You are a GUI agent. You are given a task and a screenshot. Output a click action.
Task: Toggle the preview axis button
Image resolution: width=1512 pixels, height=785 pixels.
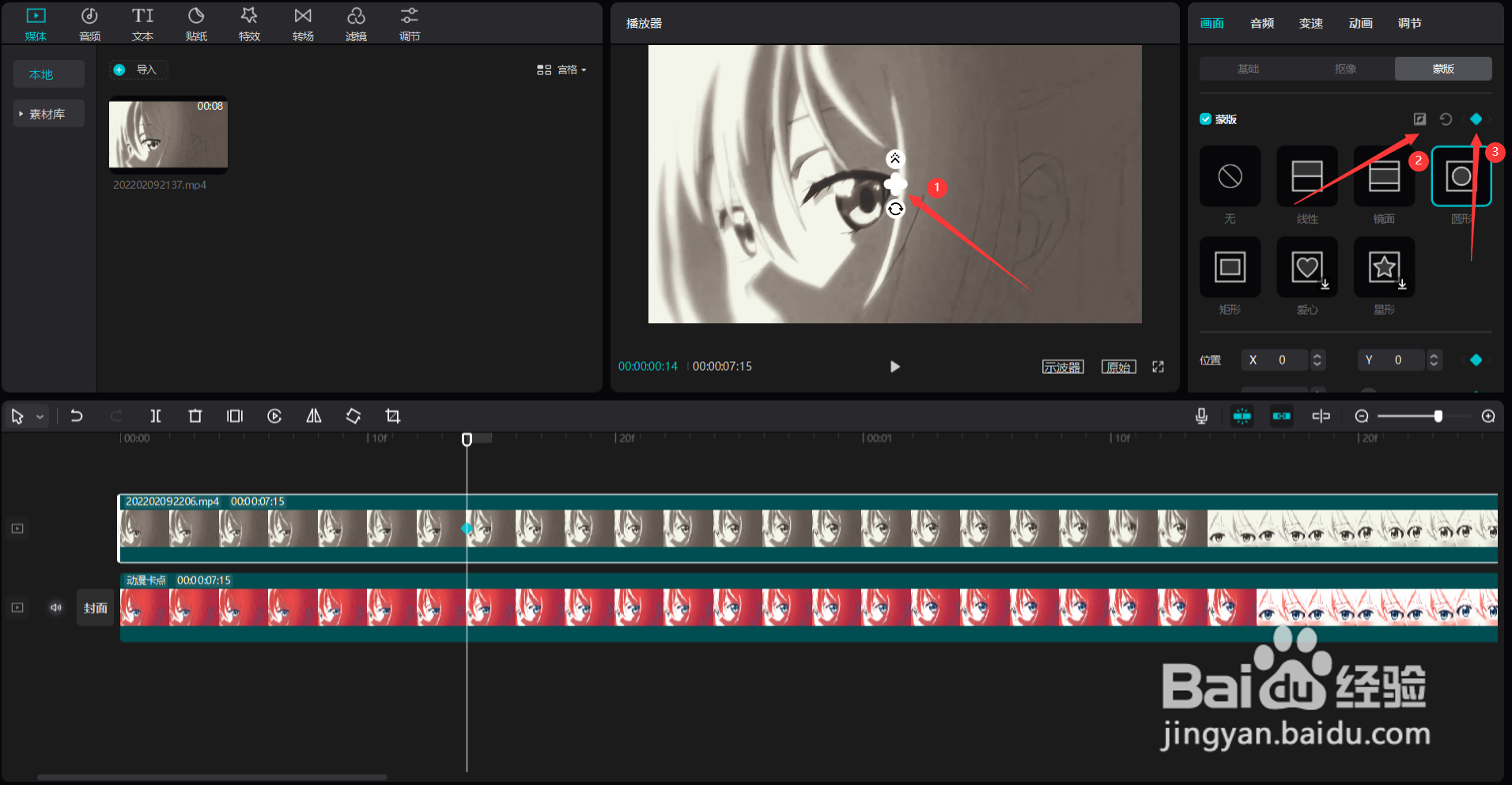pos(1321,416)
